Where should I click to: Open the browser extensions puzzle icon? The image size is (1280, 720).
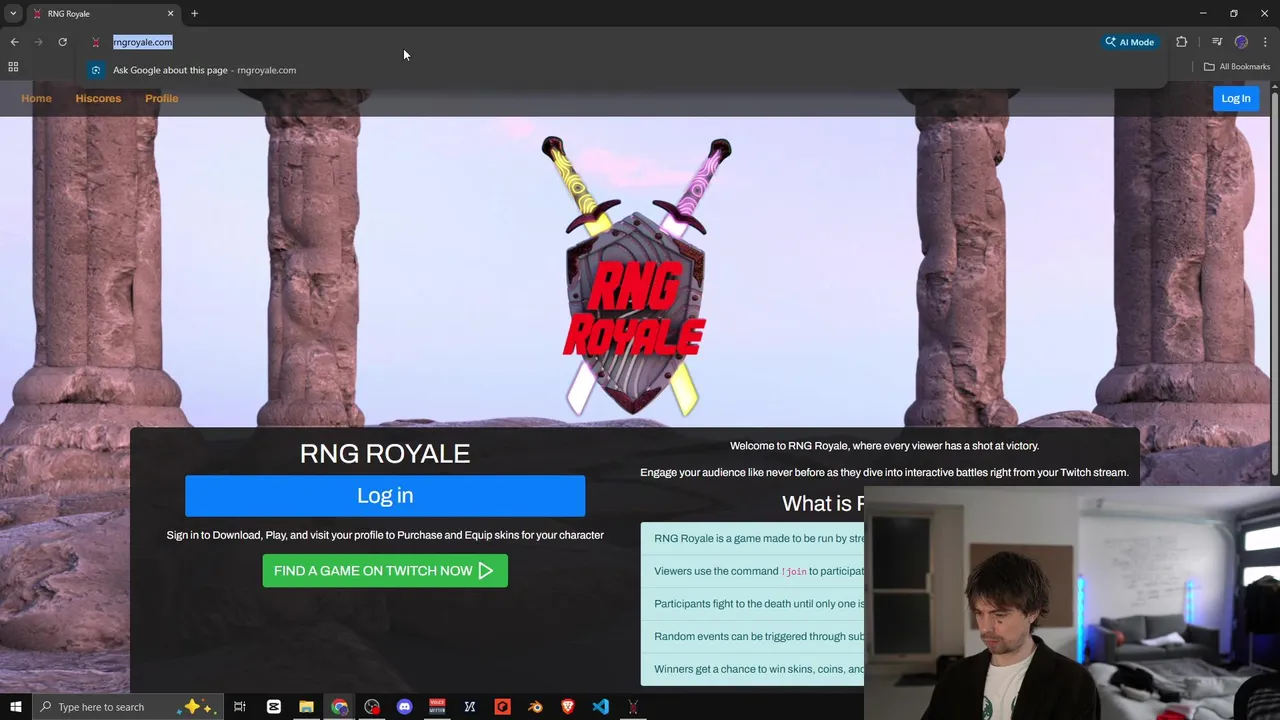click(x=1181, y=42)
